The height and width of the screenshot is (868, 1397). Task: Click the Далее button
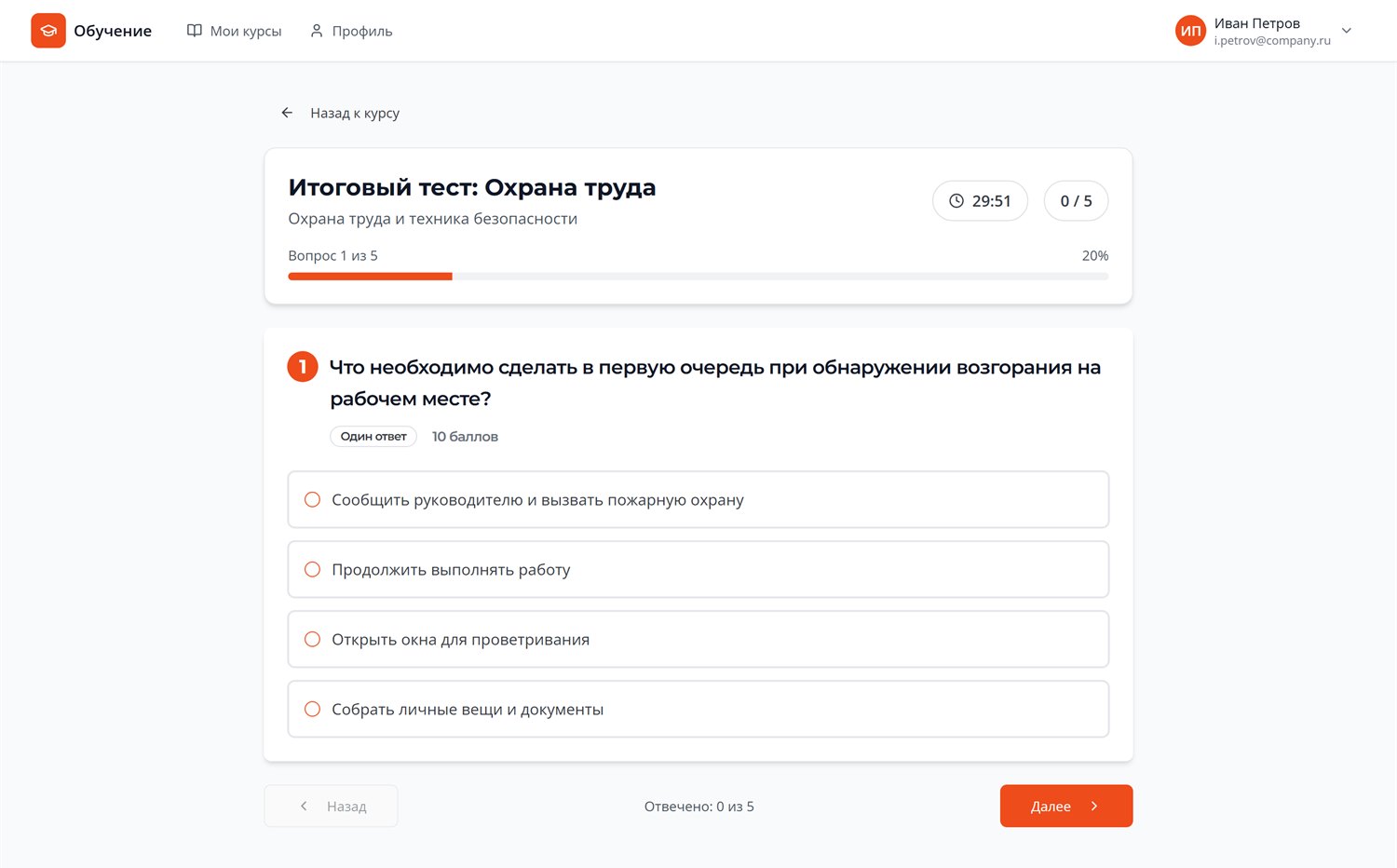pos(1066,807)
